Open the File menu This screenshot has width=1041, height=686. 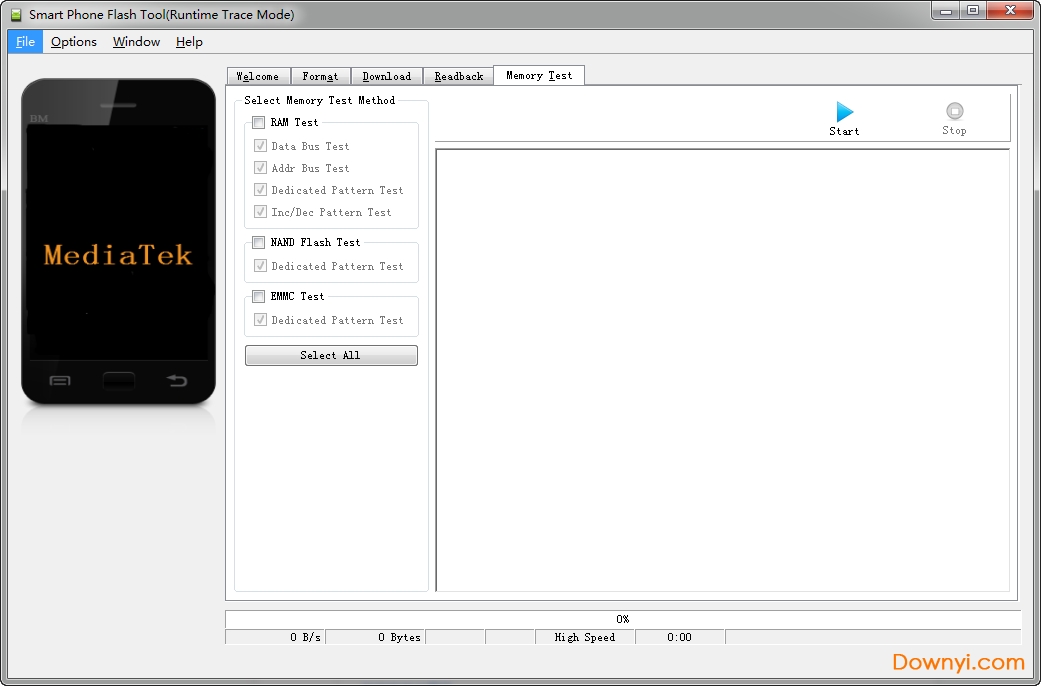tap(25, 42)
